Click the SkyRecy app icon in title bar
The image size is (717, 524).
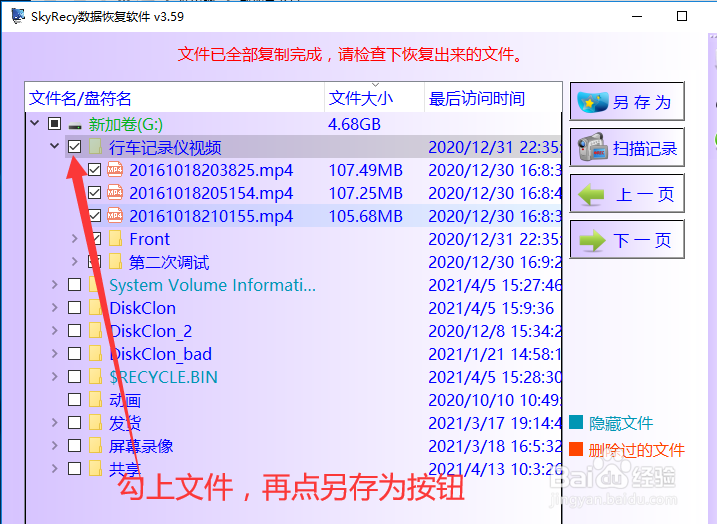tap(18, 16)
